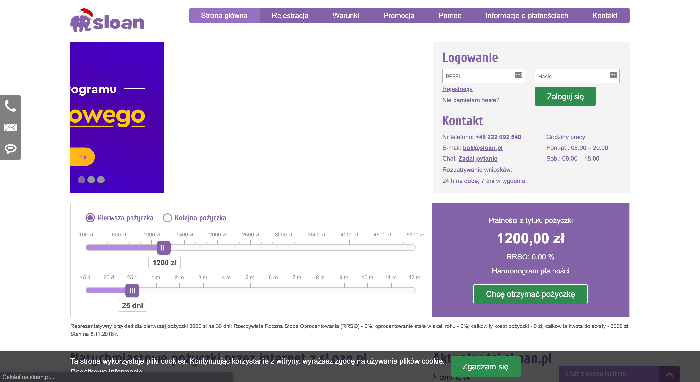Screen dimensions: 700x382
Task: Open Pomoc menu item
Action: (450, 16)
